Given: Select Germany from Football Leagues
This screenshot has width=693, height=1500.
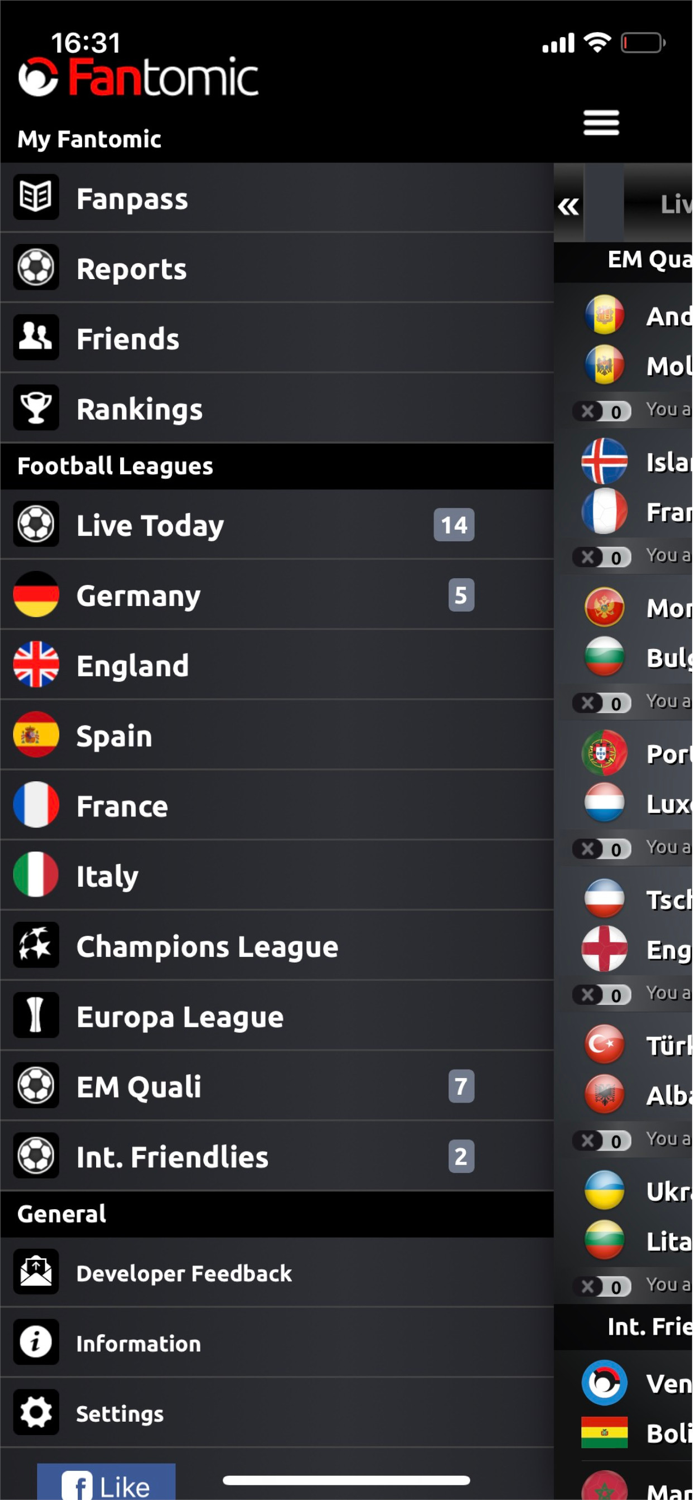Looking at the screenshot, I should coord(139,595).
